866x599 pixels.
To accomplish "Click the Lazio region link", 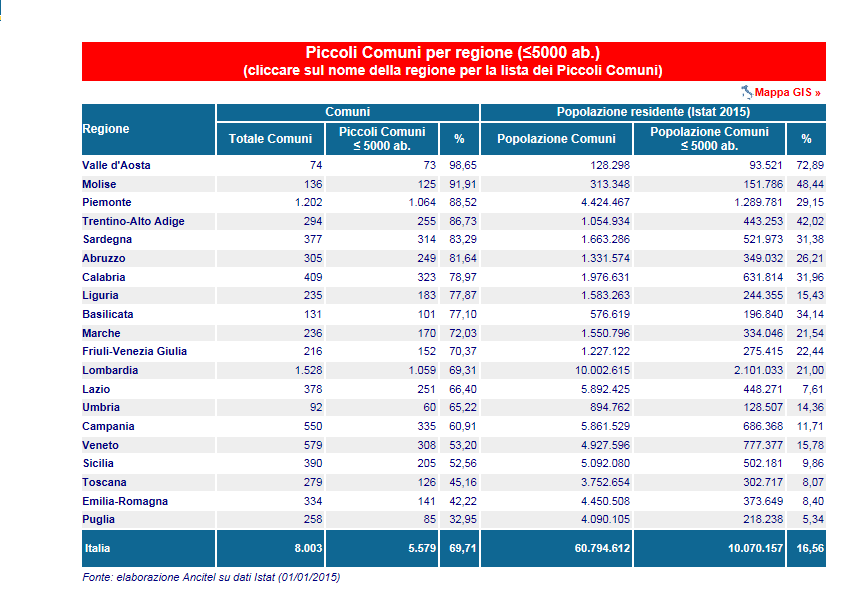I will tap(96, 389).
